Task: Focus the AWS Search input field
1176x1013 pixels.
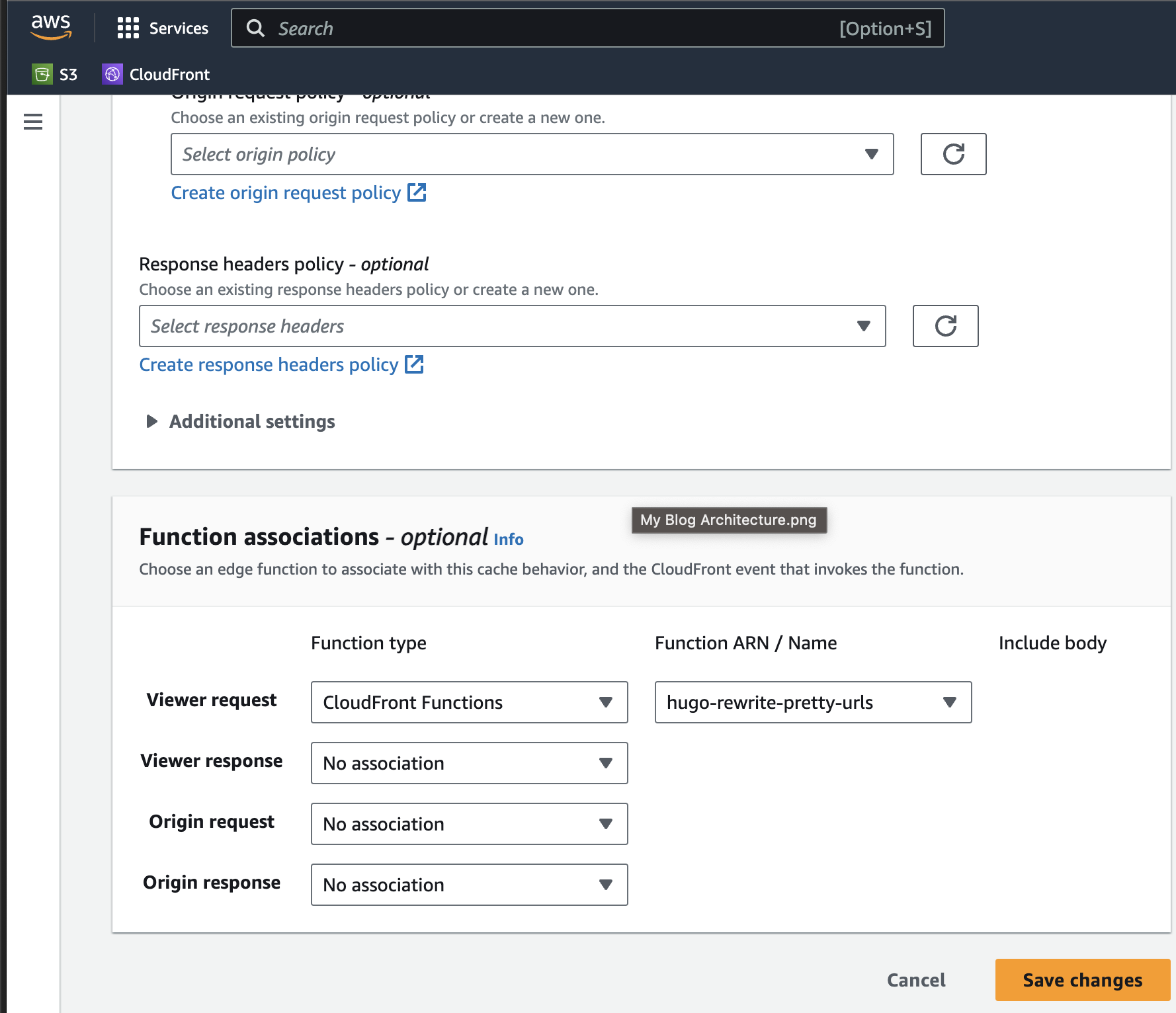Action: [587, 28]
